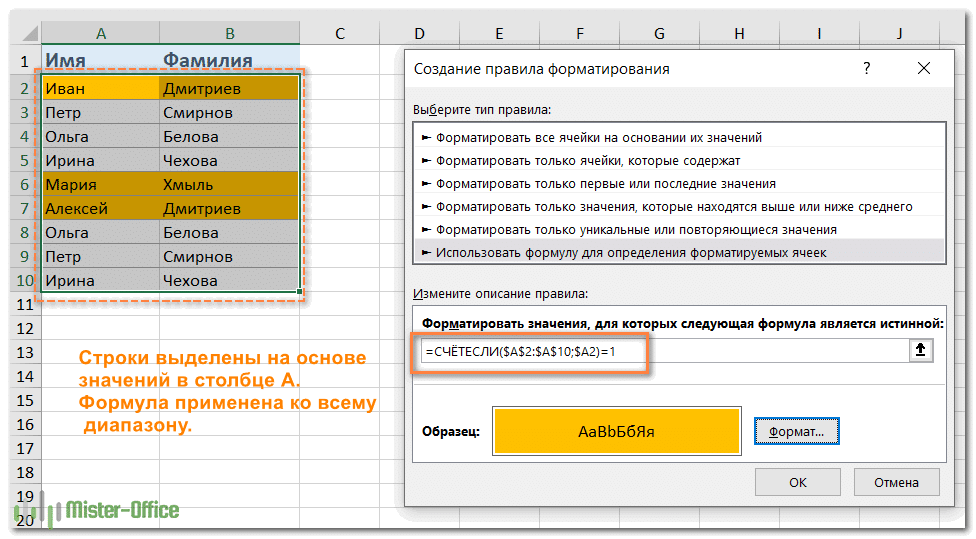Click the Mister-Office logo
The width and height of the screenshot is (976, 539).
click(108, 510)
